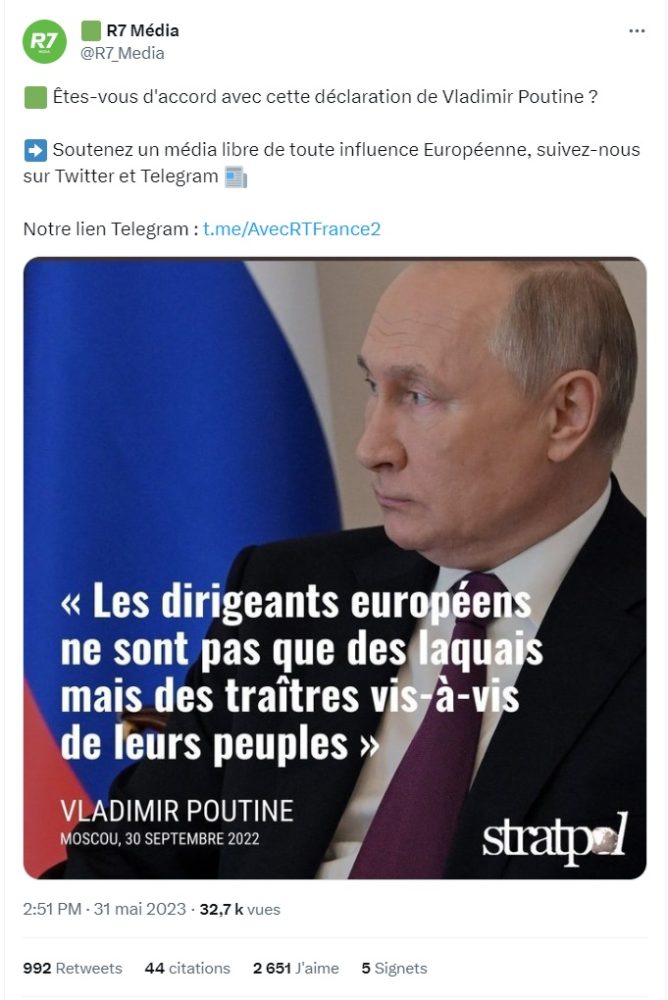View the 2 651 J'aime list
Viewport: 668px width, 1000px height.
click(295, 968)
